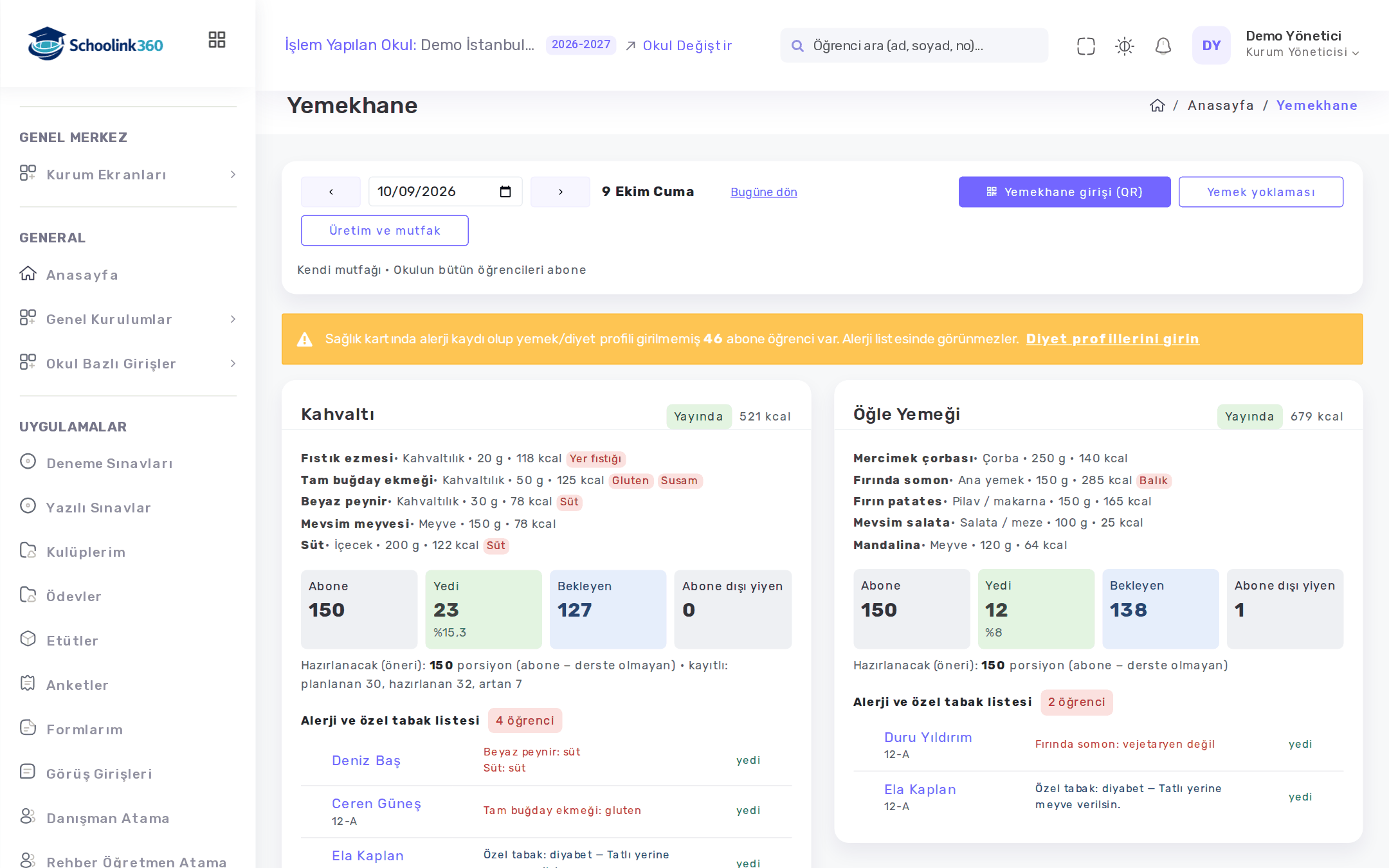Viewport: 1389px width, 868px height.
Task: Click the Anketler sidebar icon
Action: (x=28, y=683)
